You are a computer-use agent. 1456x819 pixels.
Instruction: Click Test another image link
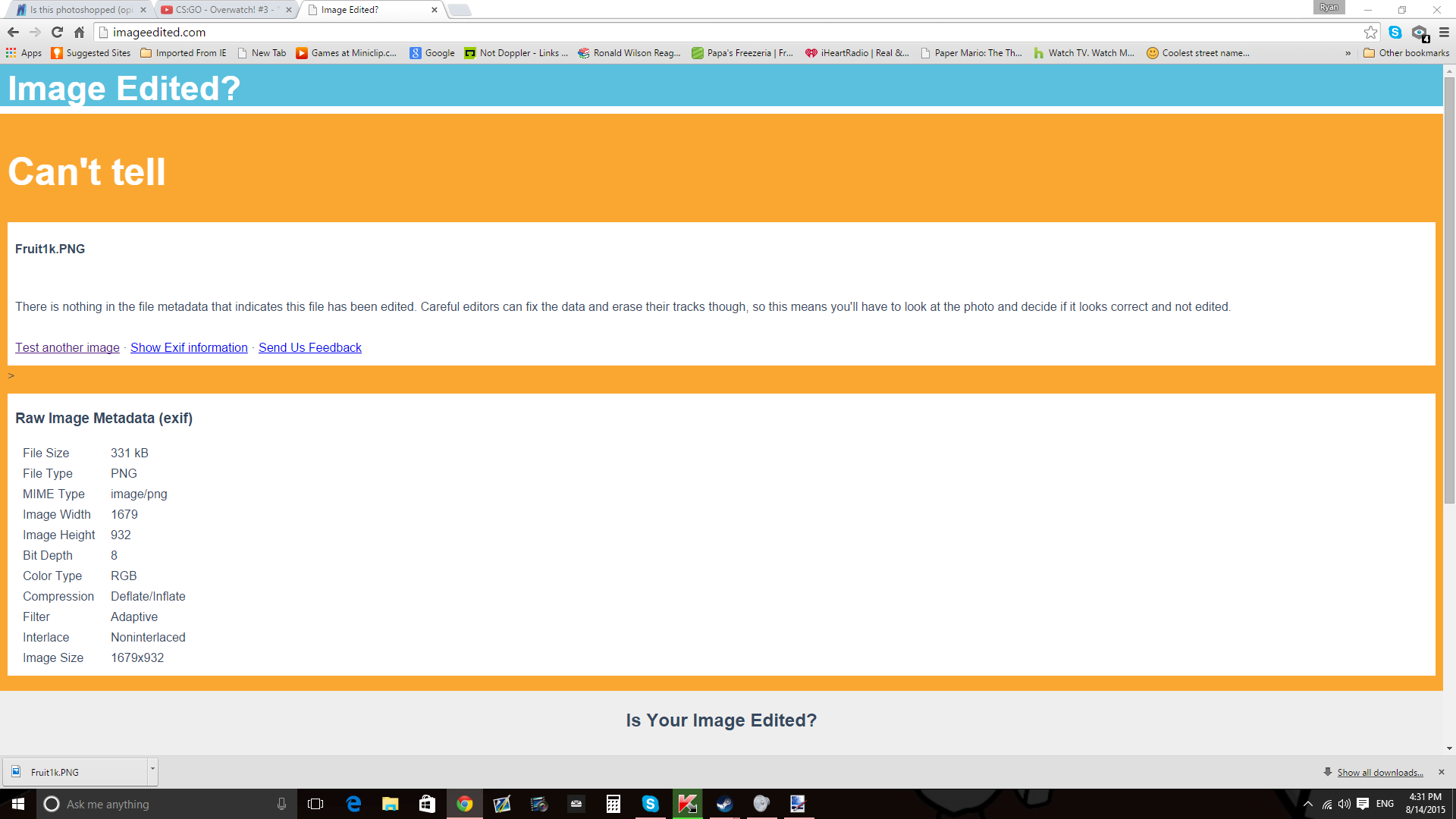67,347
